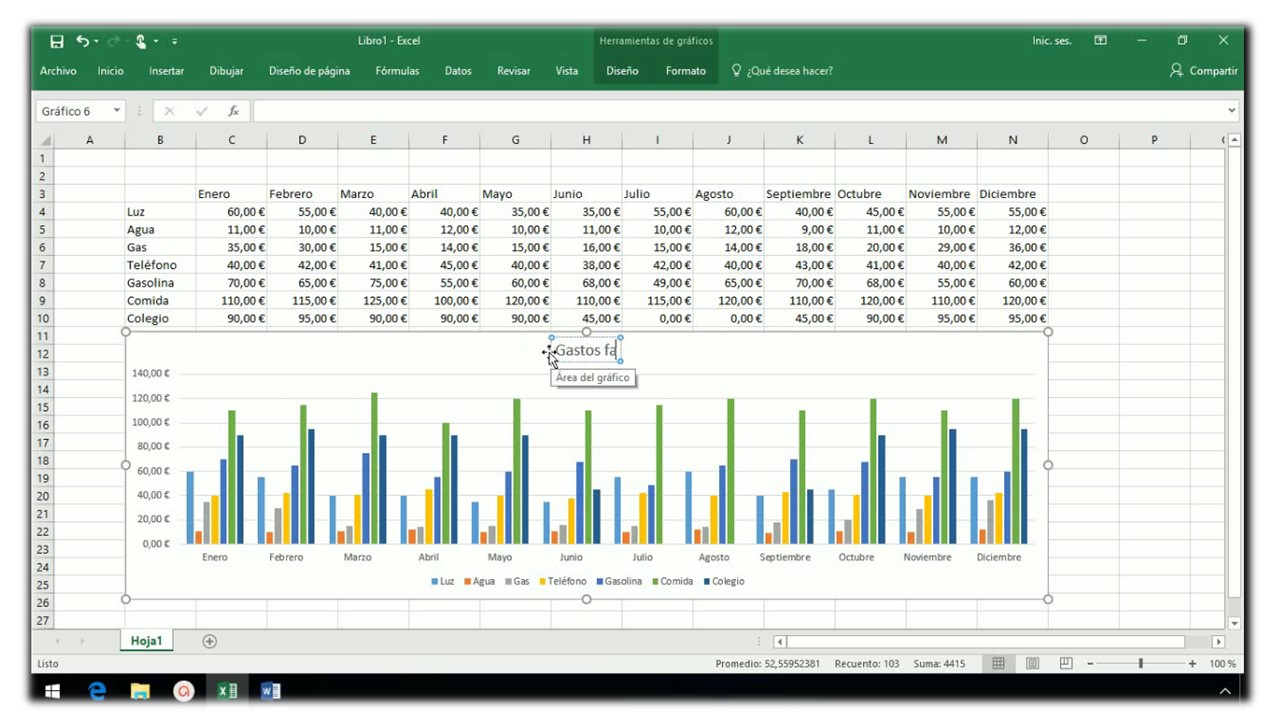The image size is (1280, 720).
Task: Click the Agosto axis label in chart
Action: point(714,557)
